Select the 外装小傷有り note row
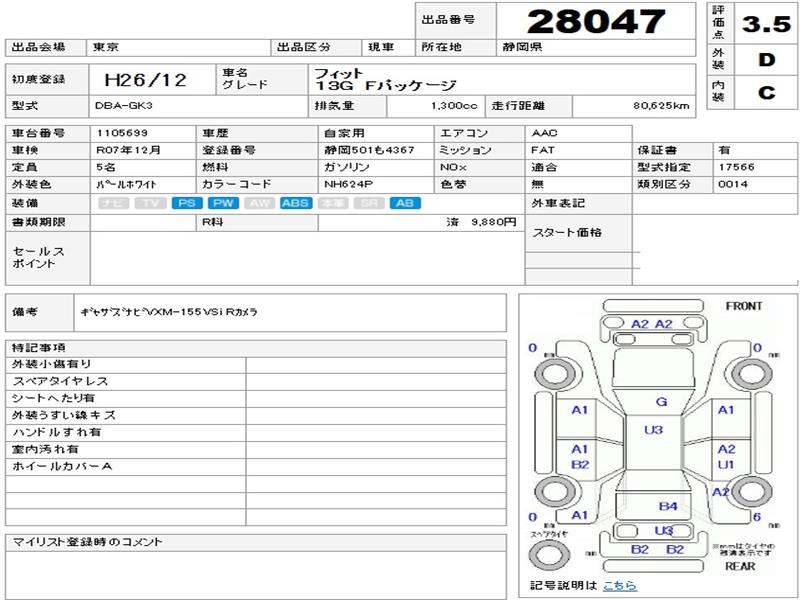Screen dimensions: 800x600 point(125,364)
